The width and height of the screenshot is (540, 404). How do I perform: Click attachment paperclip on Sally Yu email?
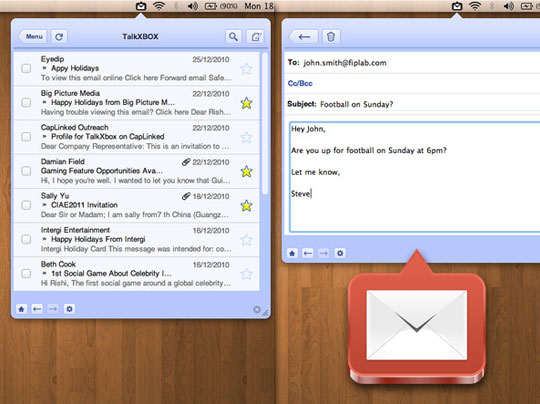(186, 196)
